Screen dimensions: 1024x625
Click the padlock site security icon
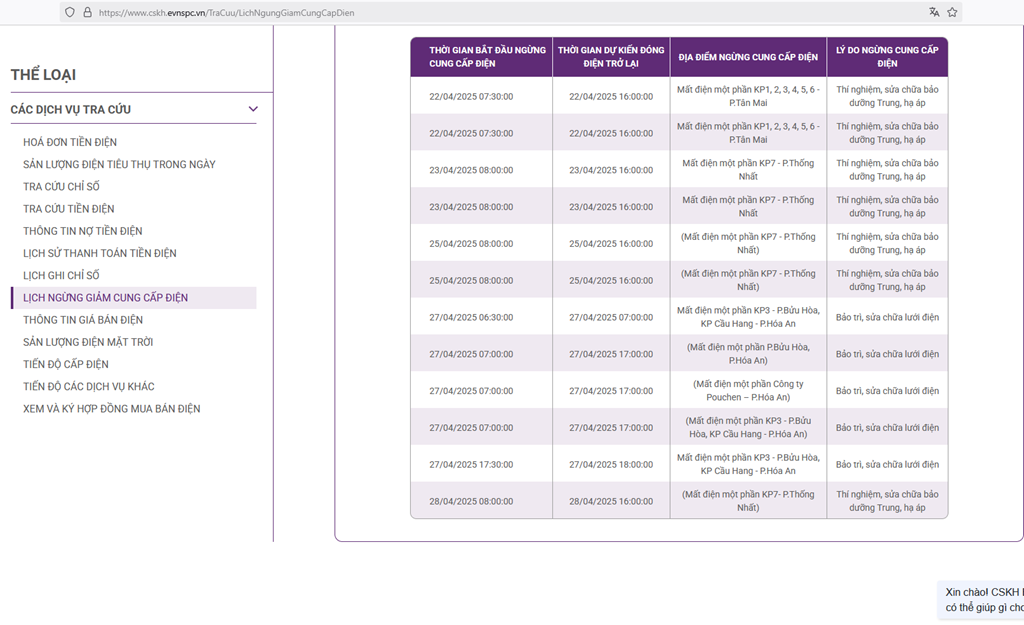coord(87,13)
